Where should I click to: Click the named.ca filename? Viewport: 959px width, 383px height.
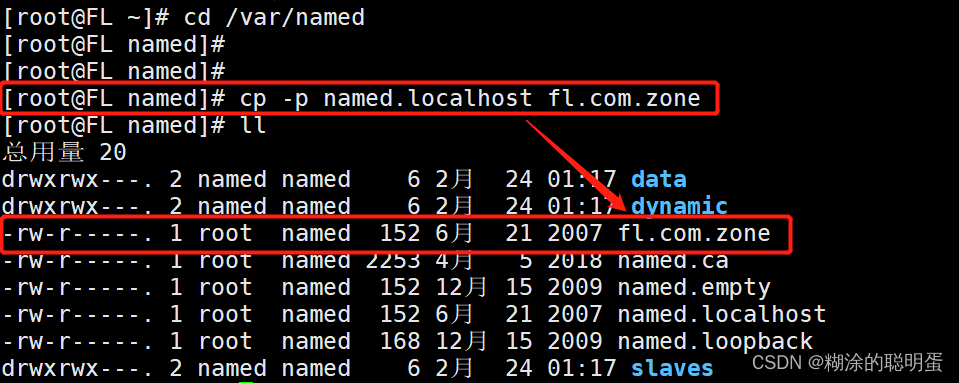click(673, 261)
